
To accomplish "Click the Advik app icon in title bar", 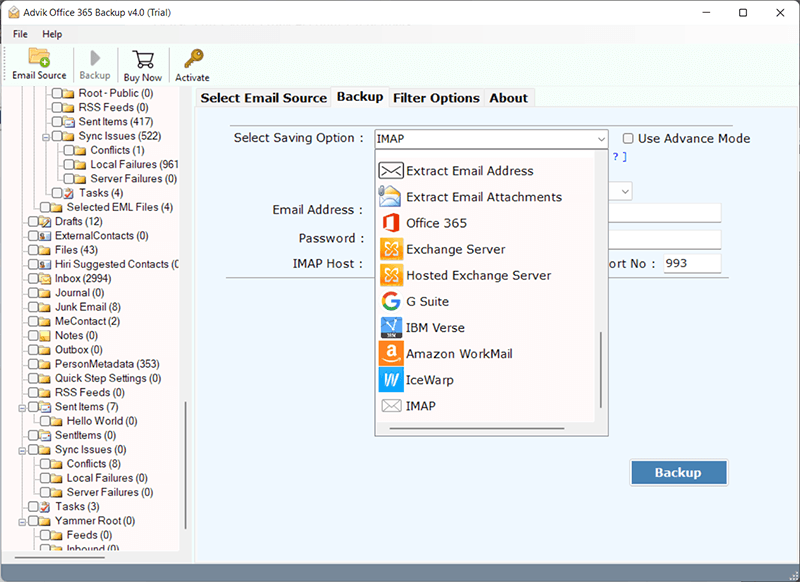I will pyautogui.click(x=13, y=12).
